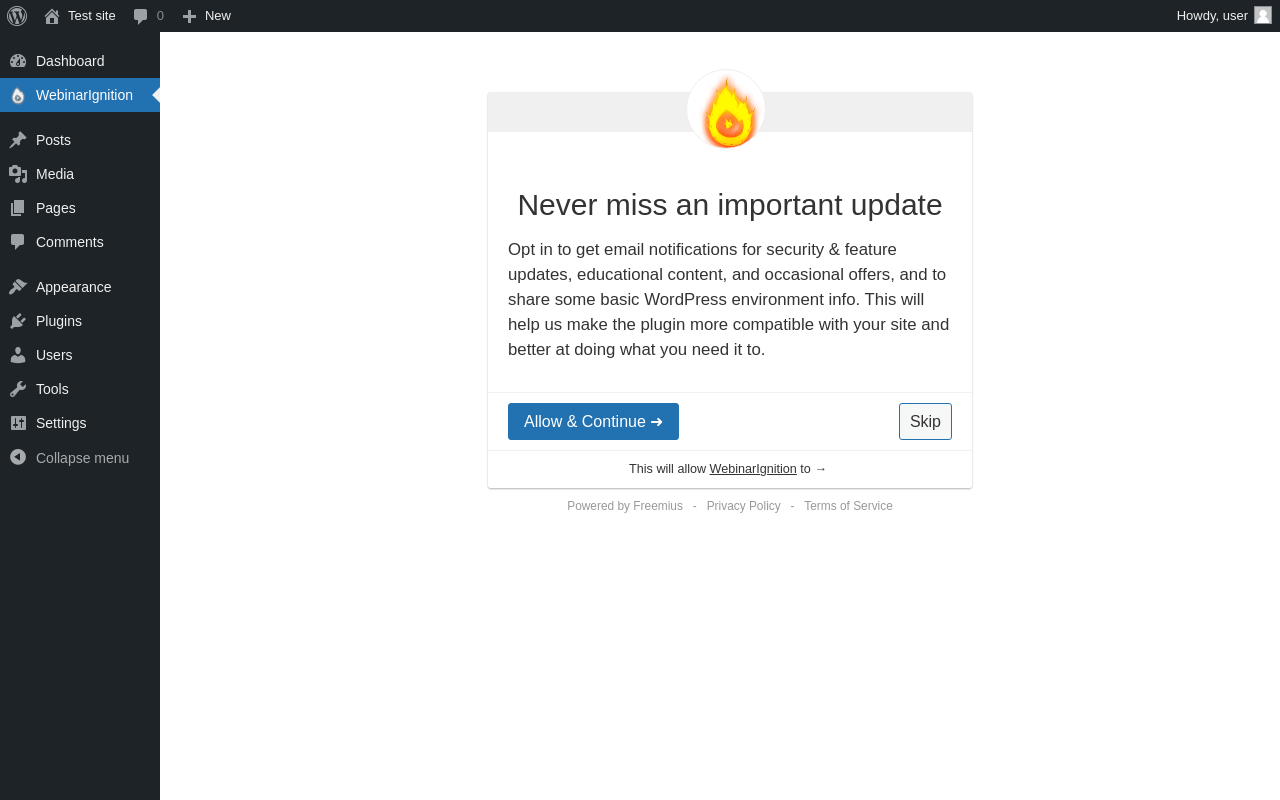1280x800 pixels.
Task: Click the Plugins plug icon
Action: tap(18, 321)
